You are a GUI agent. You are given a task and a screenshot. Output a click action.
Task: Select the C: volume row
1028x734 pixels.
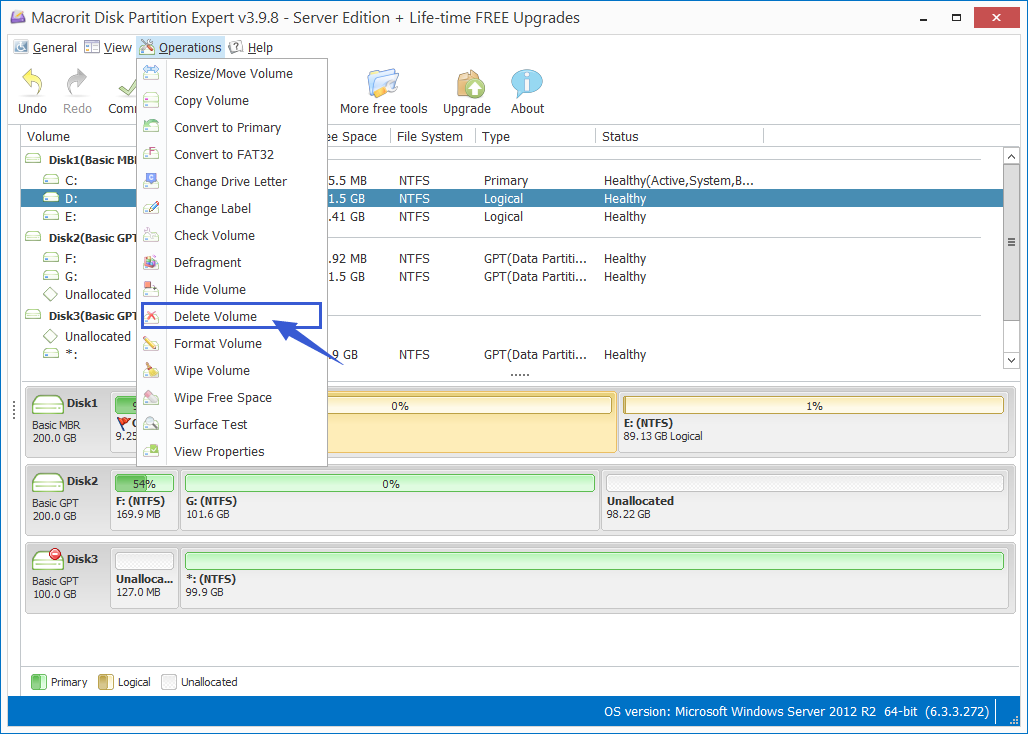pos(512,180)
